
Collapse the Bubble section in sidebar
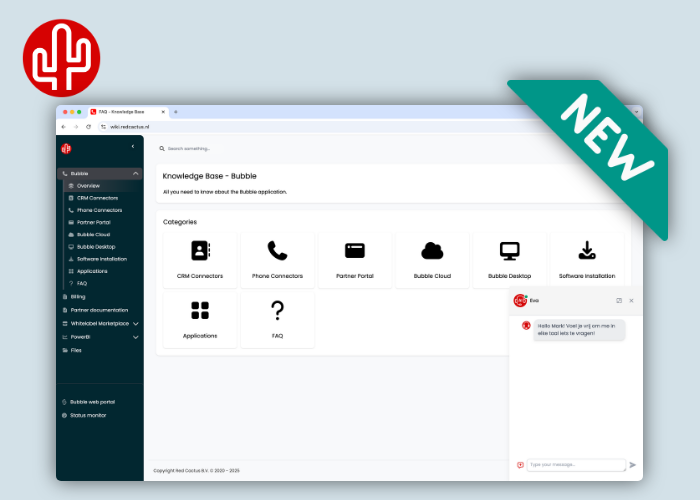[x=135, y=173]
